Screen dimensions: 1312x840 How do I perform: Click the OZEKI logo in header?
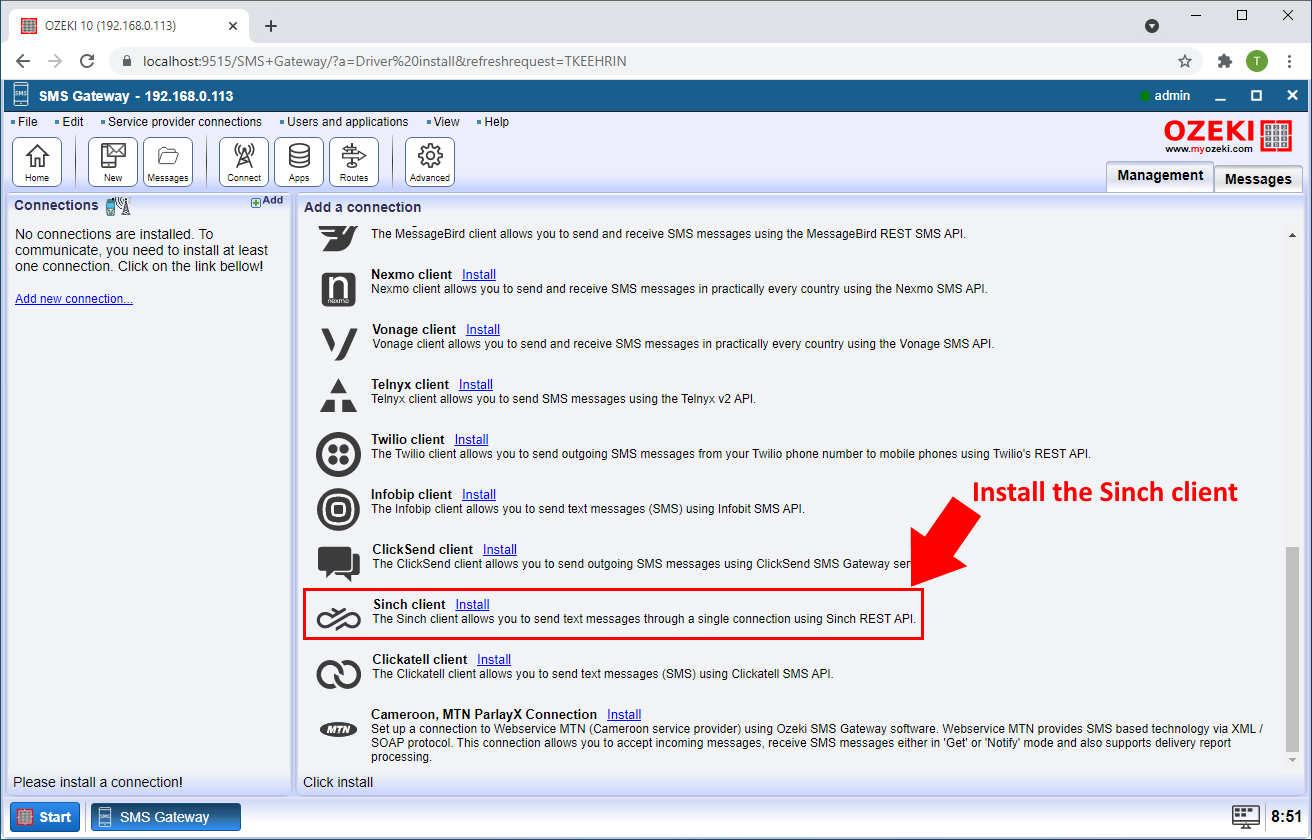pos(1228,135)
